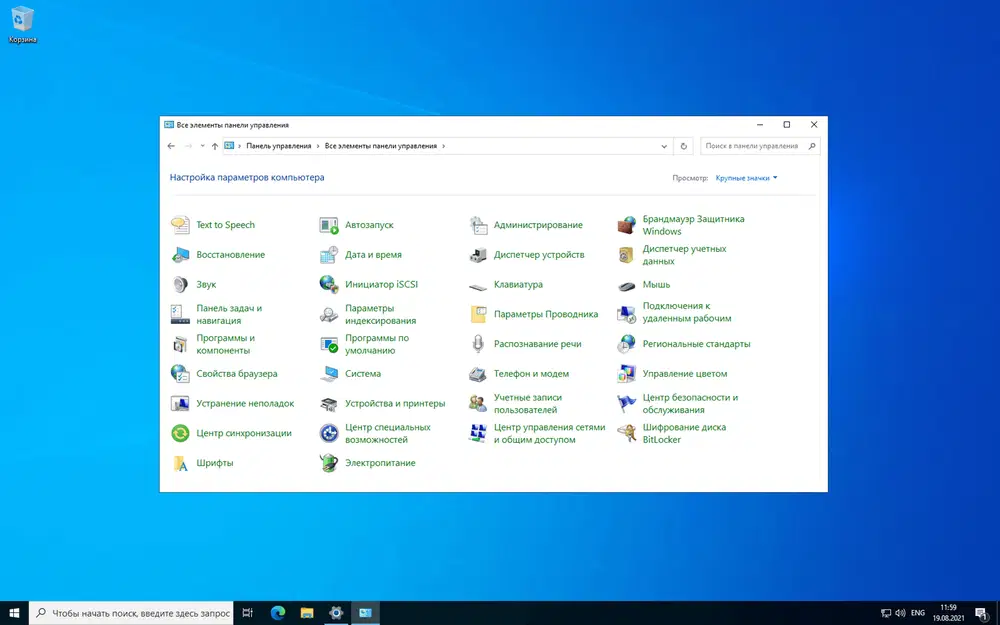The height and width of the screenshot is (625, 1000).
Task: Open the Устранение неполадок icon
Action: coord(180,403)
